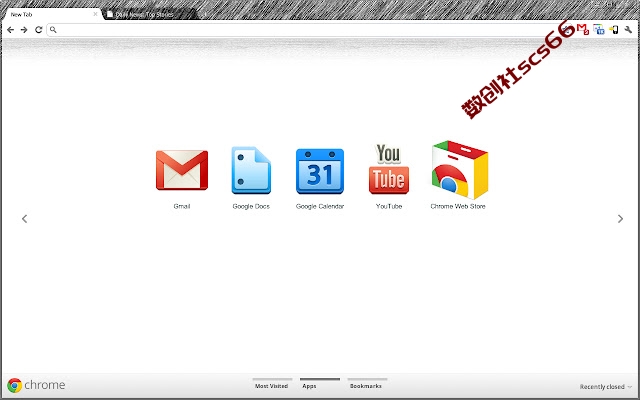This screenshot has height=400, width=640.
Task: Click the Gmail label text
Action: click(182, 206)
